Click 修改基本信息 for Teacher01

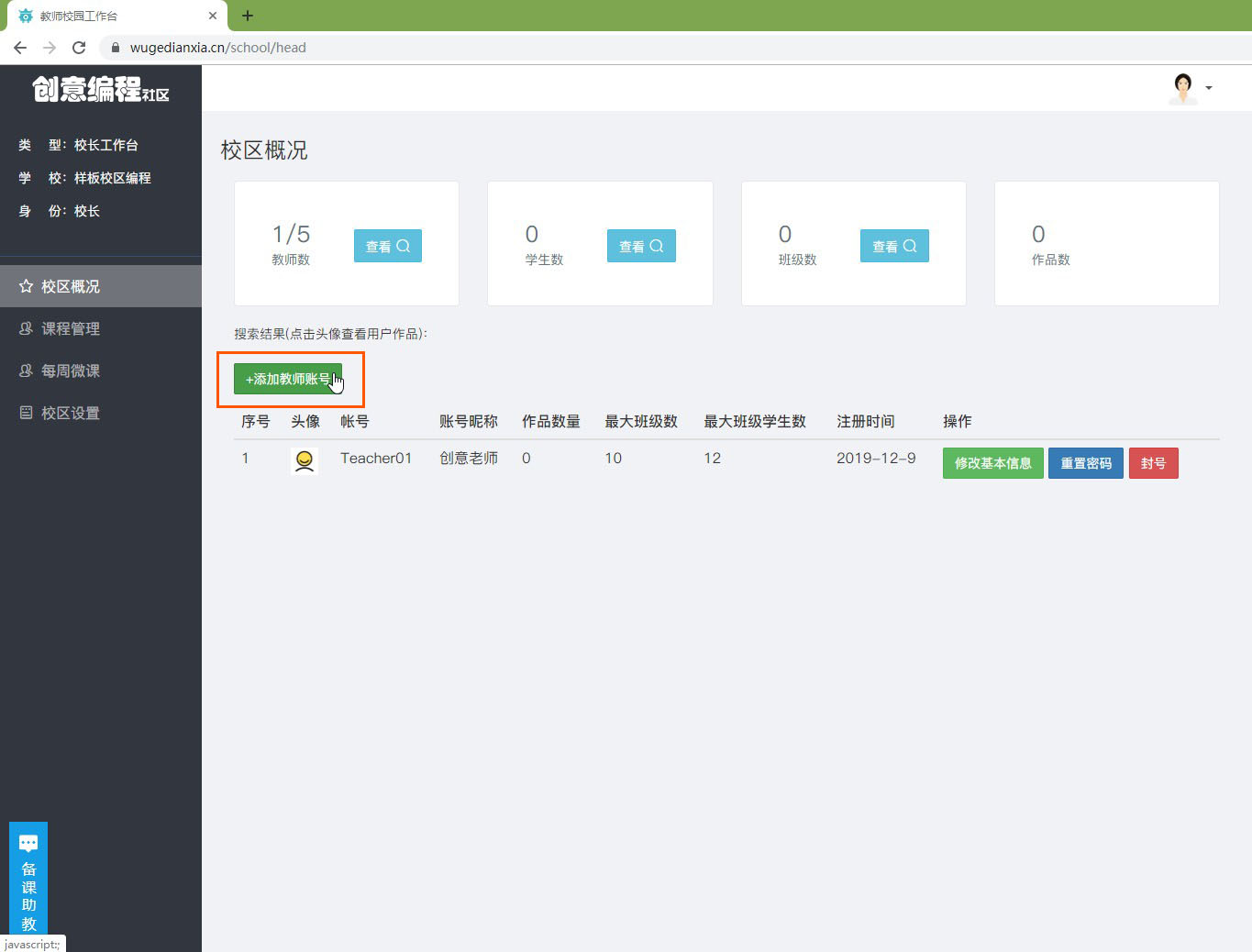[x=992, y=463]
